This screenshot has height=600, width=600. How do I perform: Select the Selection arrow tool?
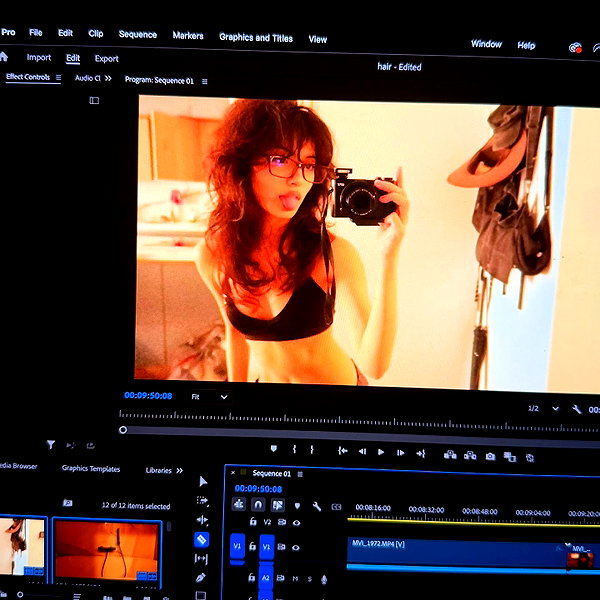click(203, 481)
